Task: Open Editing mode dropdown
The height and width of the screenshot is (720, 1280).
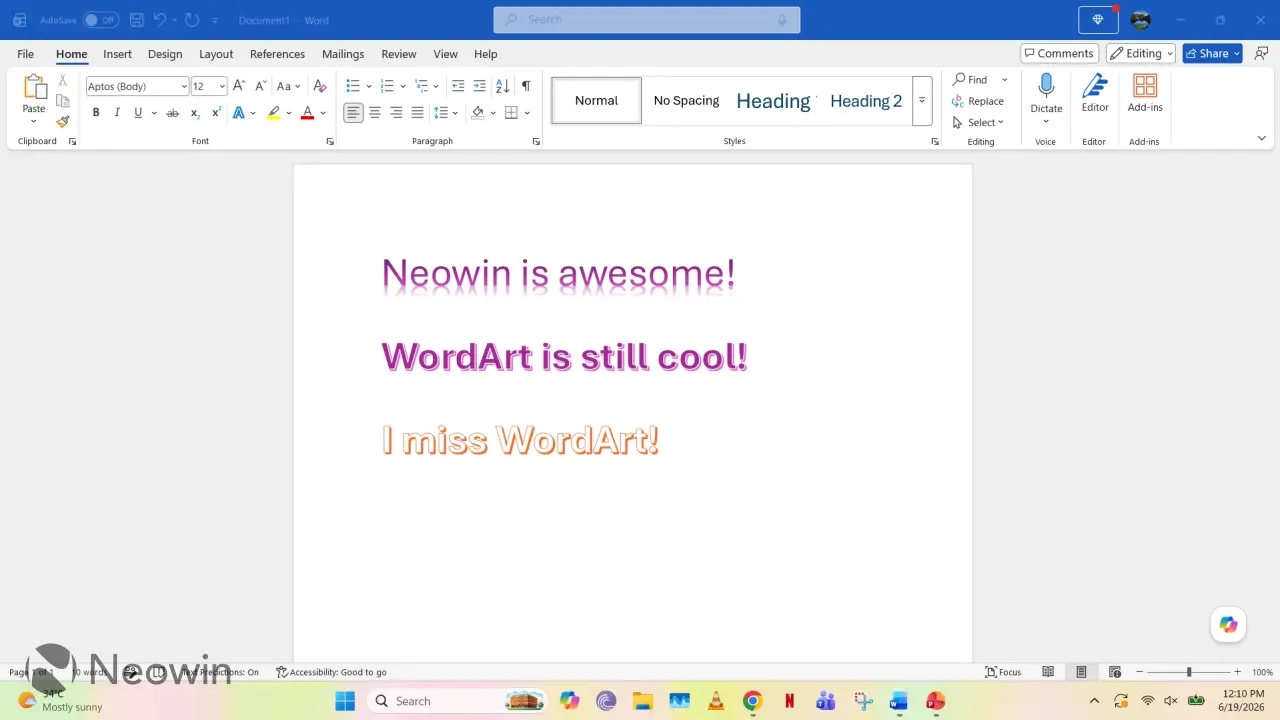Action: click(x=1140, y=54)
